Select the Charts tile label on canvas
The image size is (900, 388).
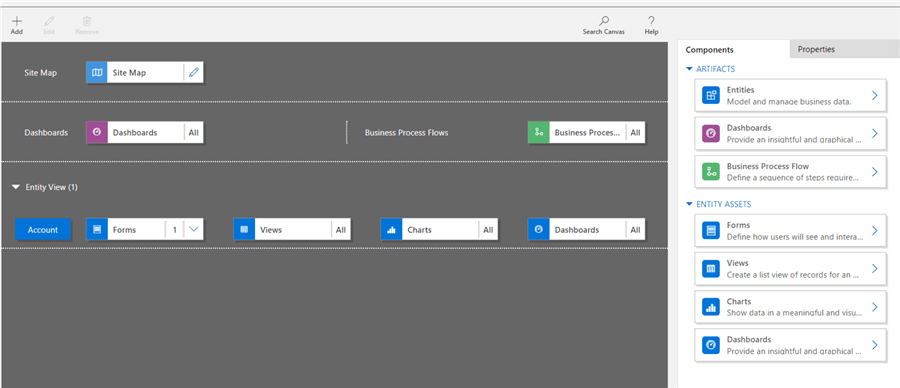420,230
